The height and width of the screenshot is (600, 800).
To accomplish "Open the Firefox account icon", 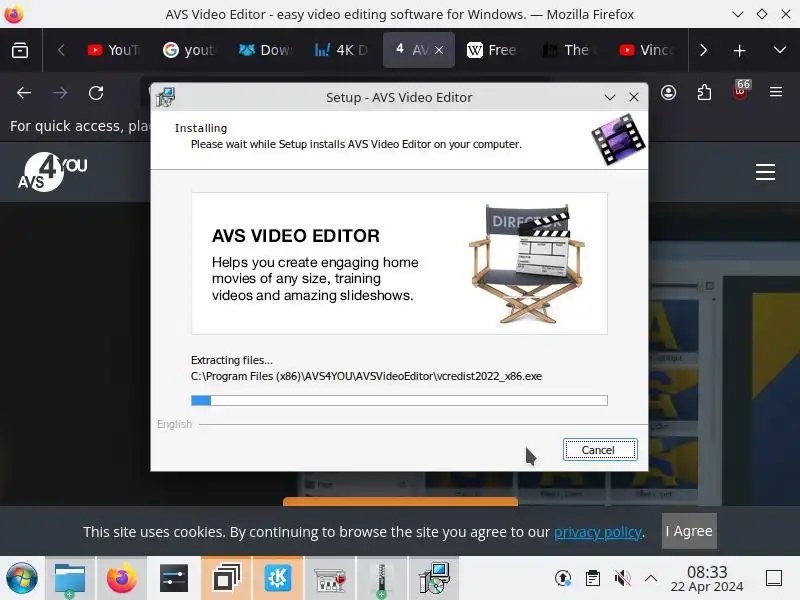I will click(668, 93).
